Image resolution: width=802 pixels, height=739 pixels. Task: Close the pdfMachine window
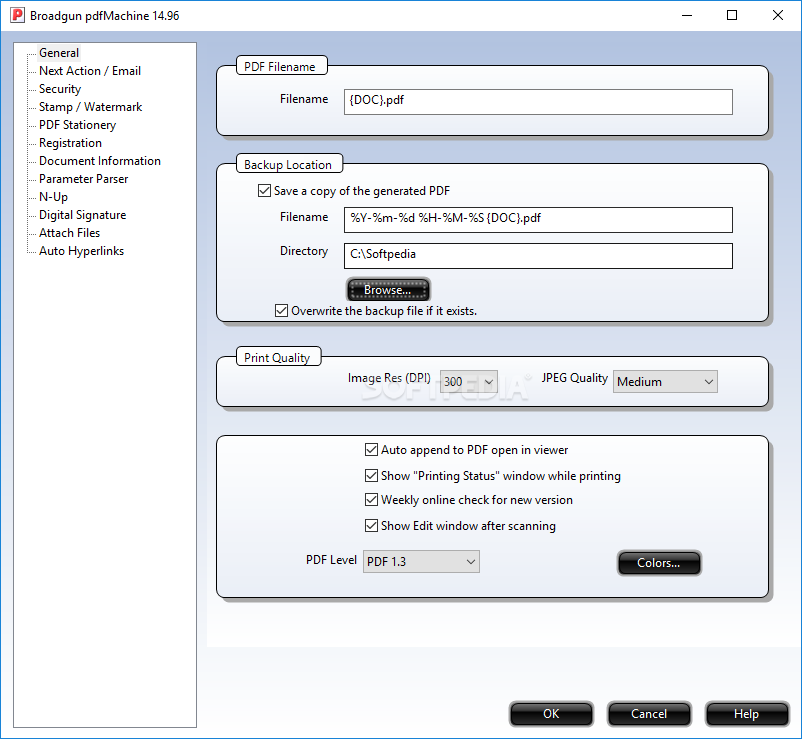777,15
